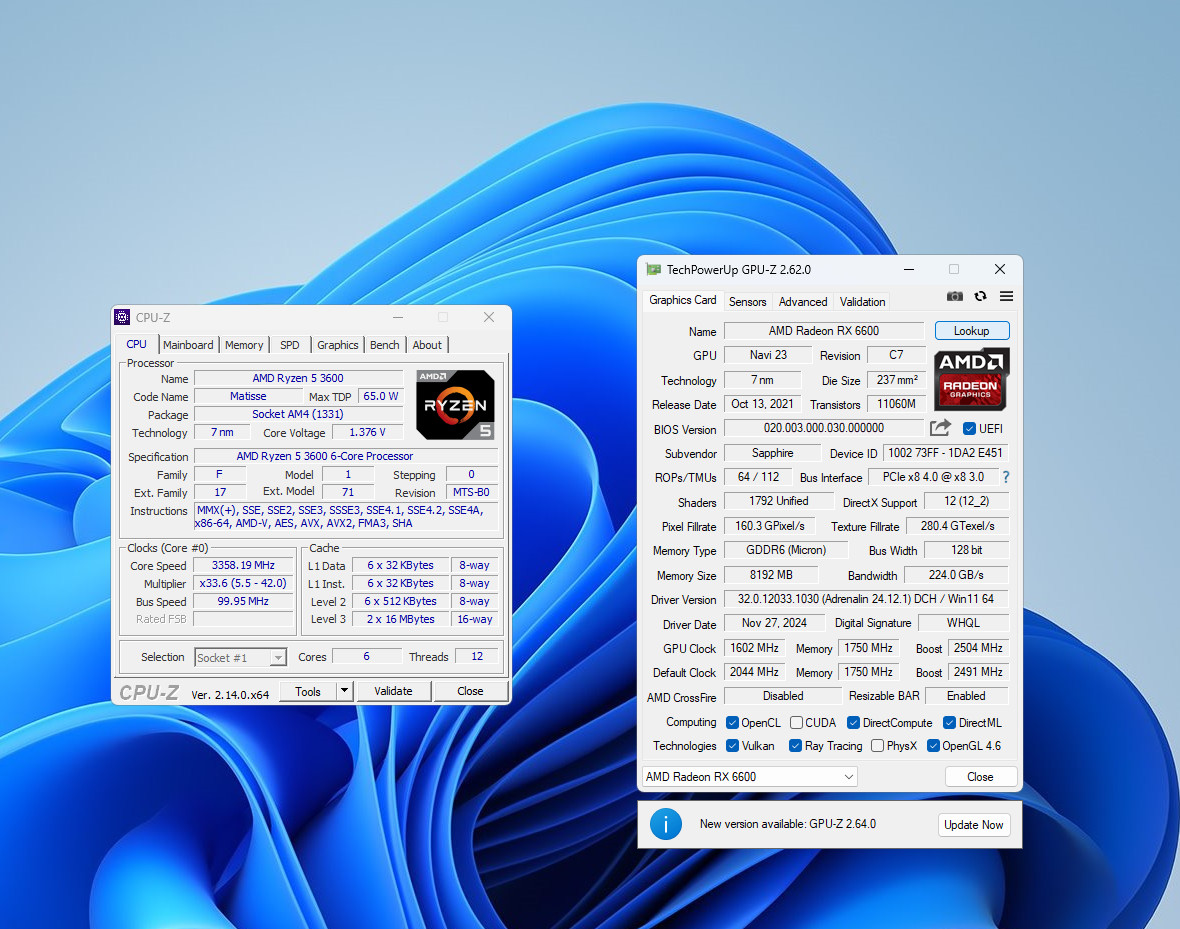Open the Socket #1 selection dropdown
This screenshot has width=1180, height=929.
pyautogui.click(x=240, y=657)
